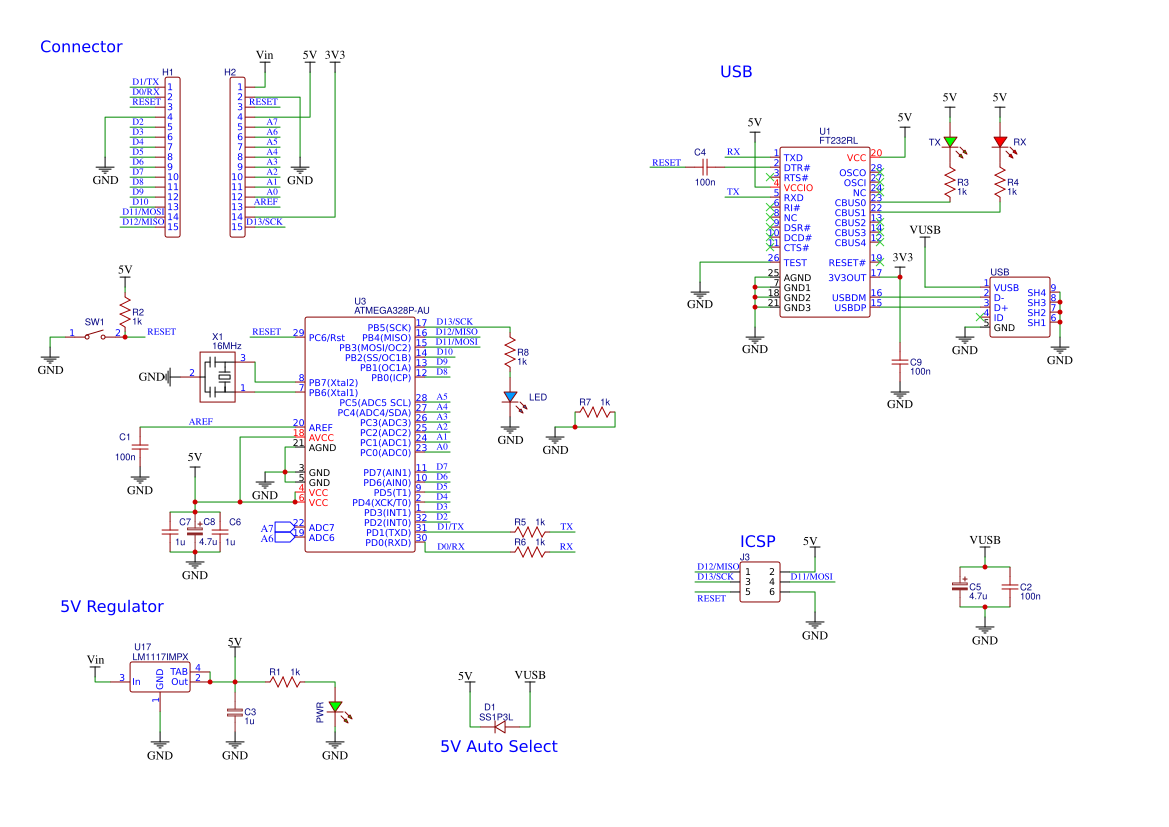The height and width of the screenshot is (827, 1169).
Task: Select the 3V3 power label above H2
Action: click(335, 55)
